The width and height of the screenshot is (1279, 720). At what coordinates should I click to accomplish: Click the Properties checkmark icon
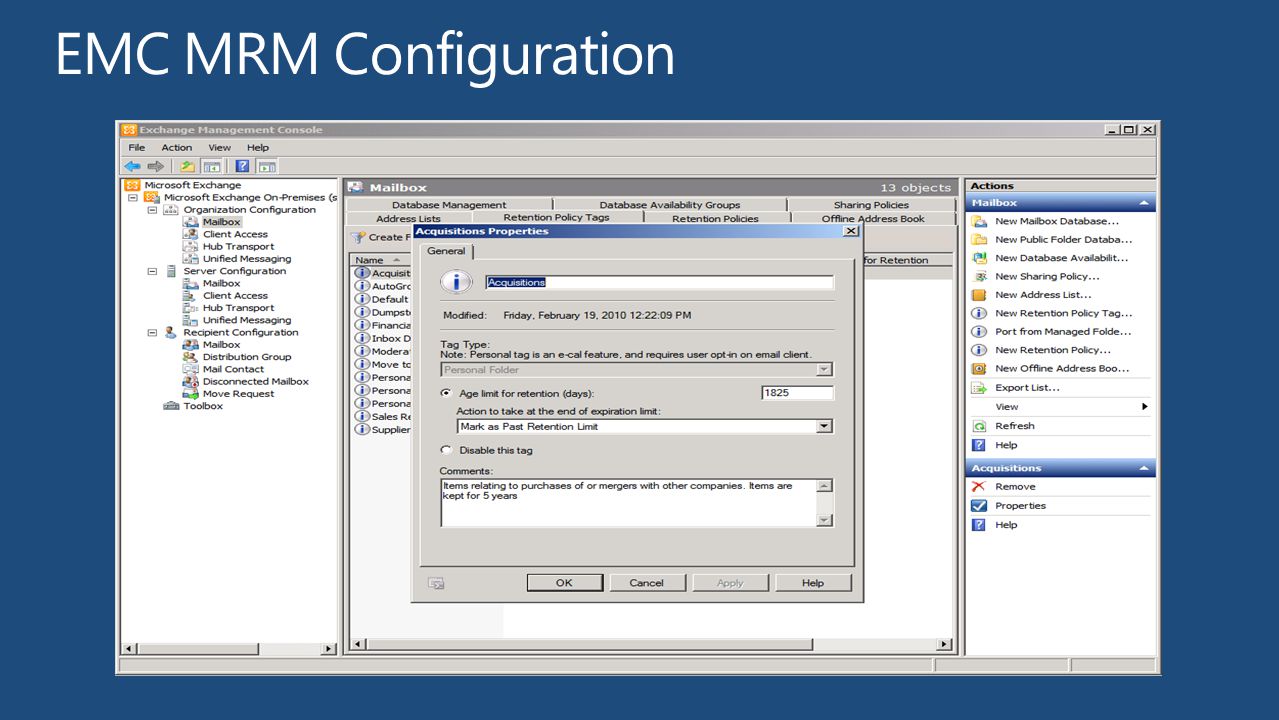(x=980, y=506)
